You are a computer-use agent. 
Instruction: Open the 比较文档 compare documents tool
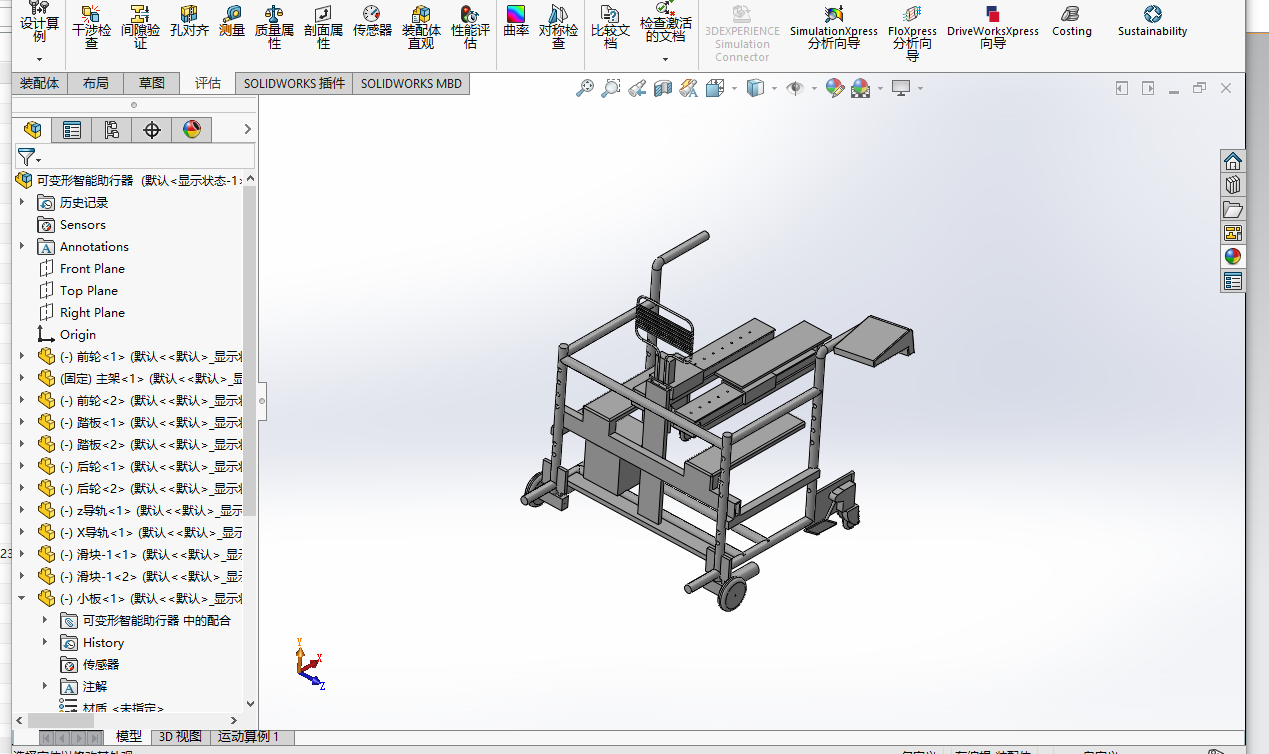point(610,27)
